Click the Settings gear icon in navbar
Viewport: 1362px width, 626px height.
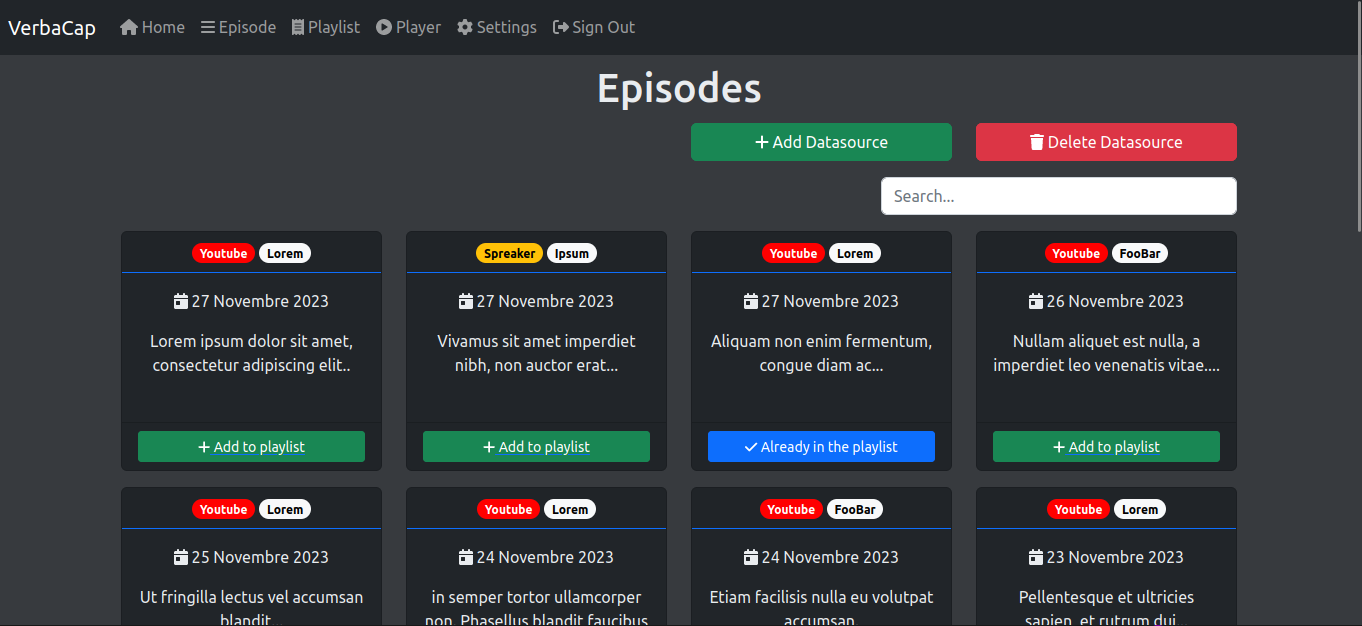[x=465, y=27]
